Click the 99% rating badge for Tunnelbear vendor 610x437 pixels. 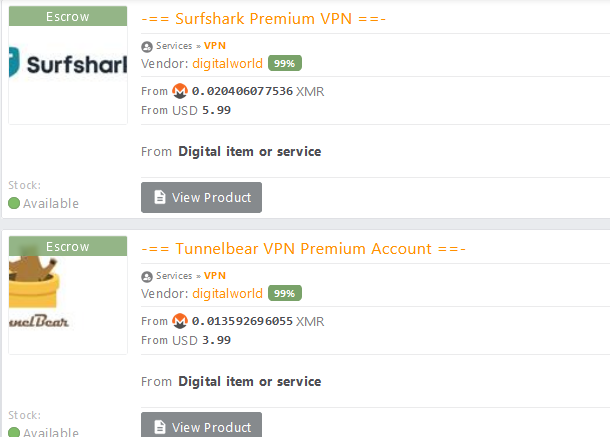pos(285,293)
